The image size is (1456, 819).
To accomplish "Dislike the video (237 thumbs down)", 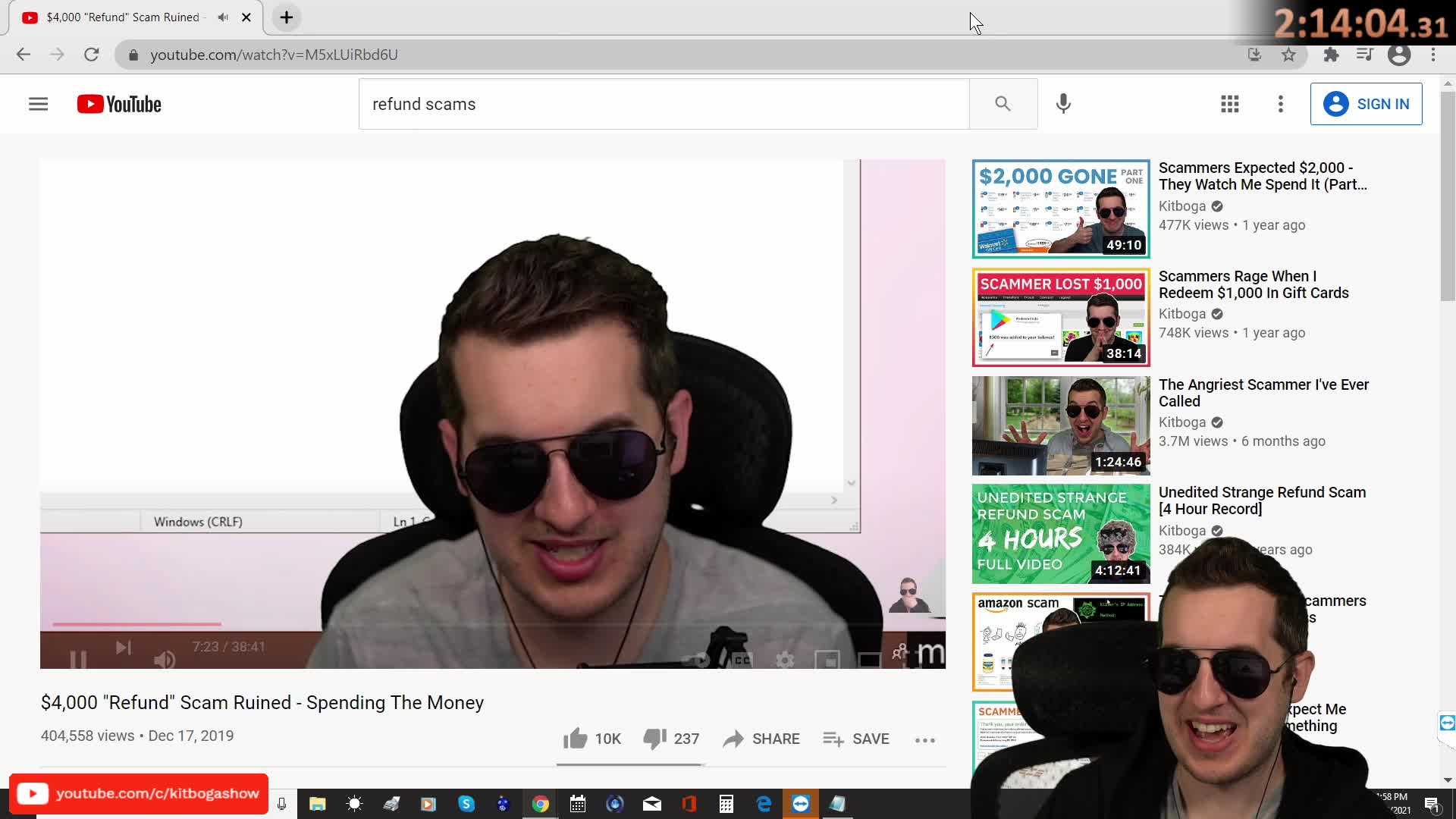I will [x=670, y=739].
